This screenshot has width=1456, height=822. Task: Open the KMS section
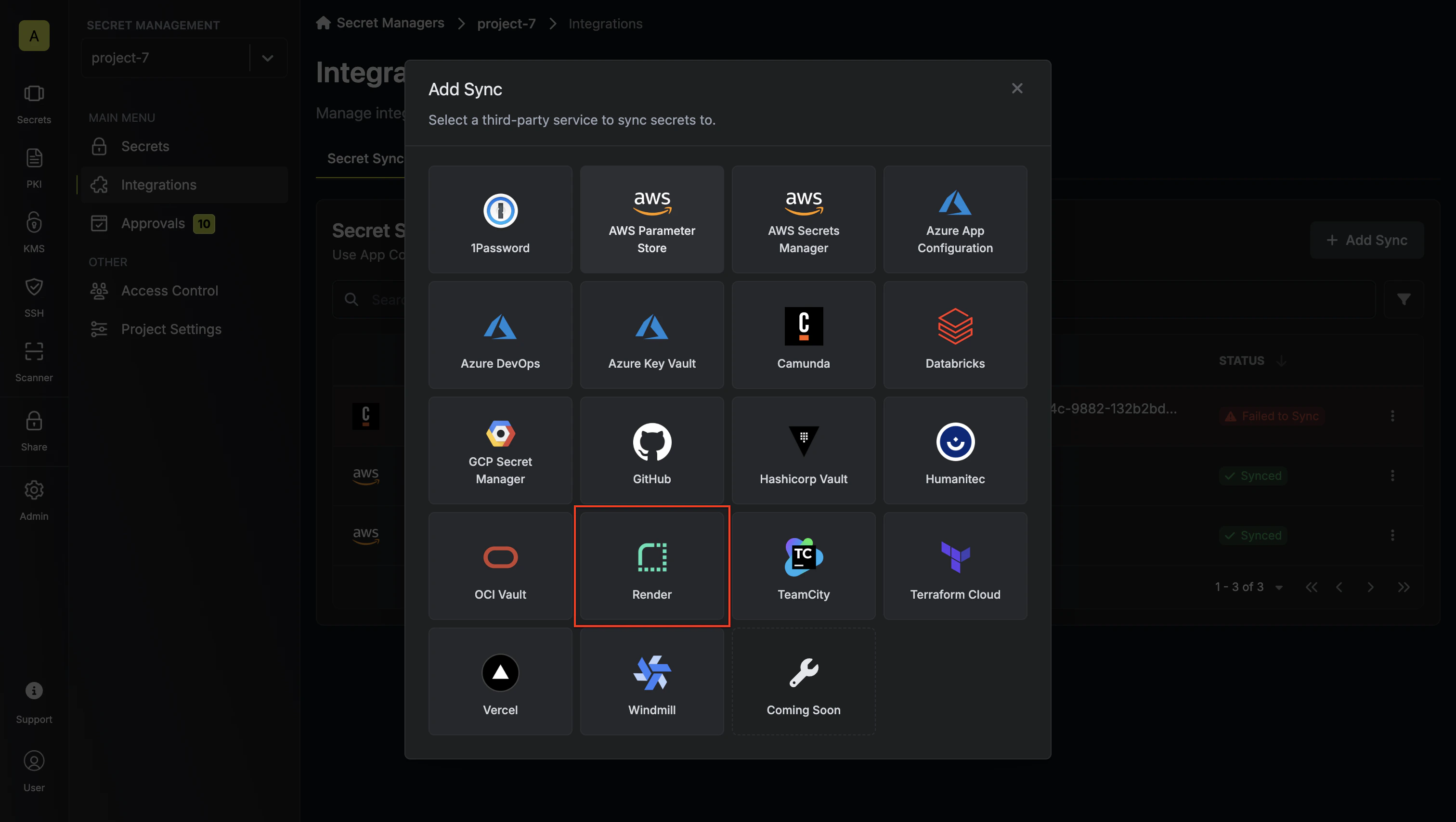coord(34,233)
